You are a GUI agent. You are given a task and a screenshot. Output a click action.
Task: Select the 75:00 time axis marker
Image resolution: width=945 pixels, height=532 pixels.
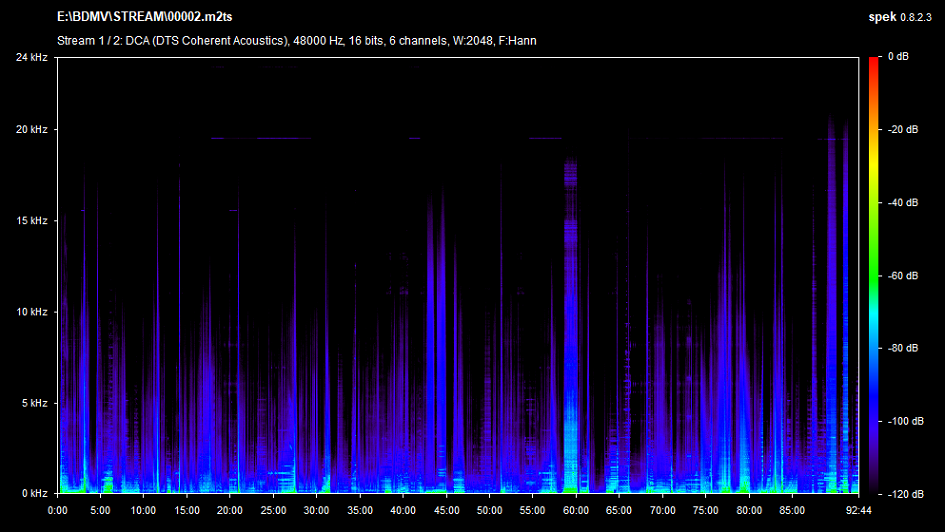705,510
